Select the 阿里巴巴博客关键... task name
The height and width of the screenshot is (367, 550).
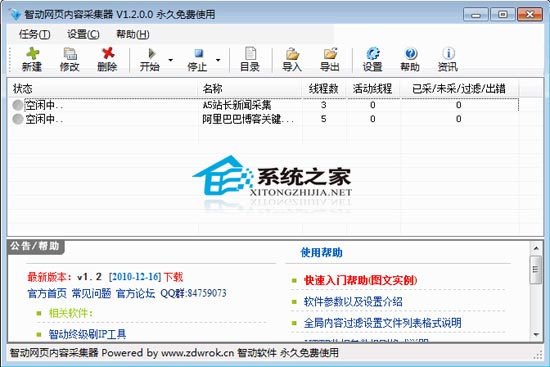pos(248,119)
